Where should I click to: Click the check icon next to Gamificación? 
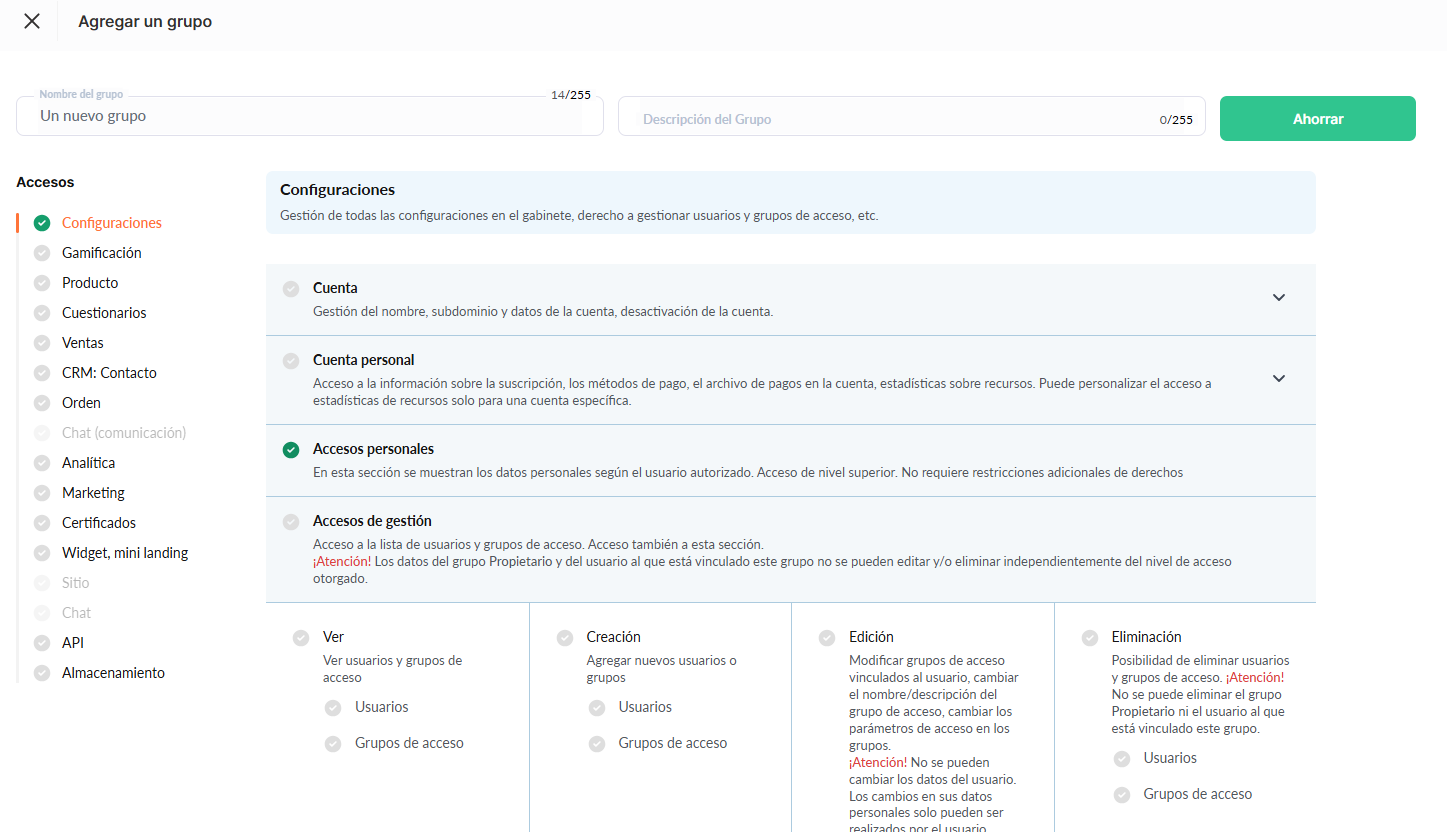click(x=42, y=253)
